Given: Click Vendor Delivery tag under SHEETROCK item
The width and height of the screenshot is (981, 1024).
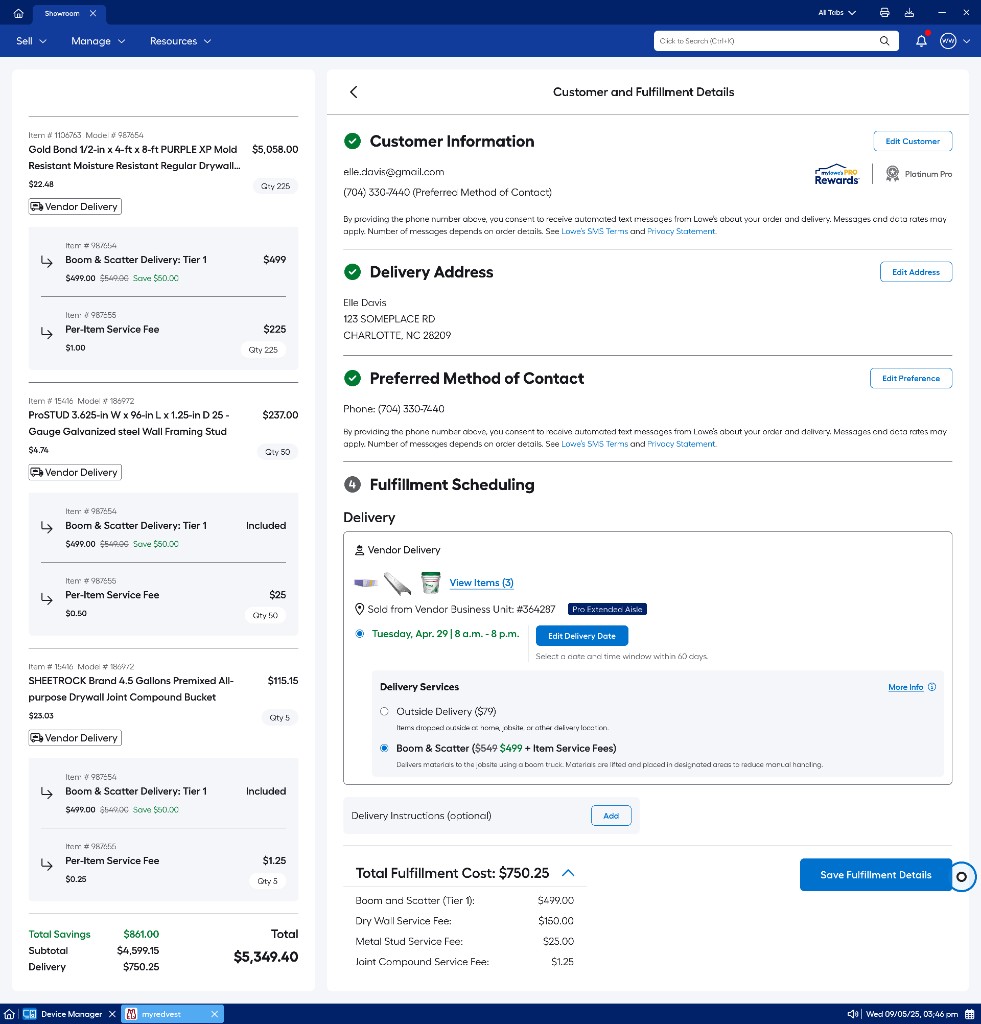Looking at the screenshot, I should coord(74,738).
